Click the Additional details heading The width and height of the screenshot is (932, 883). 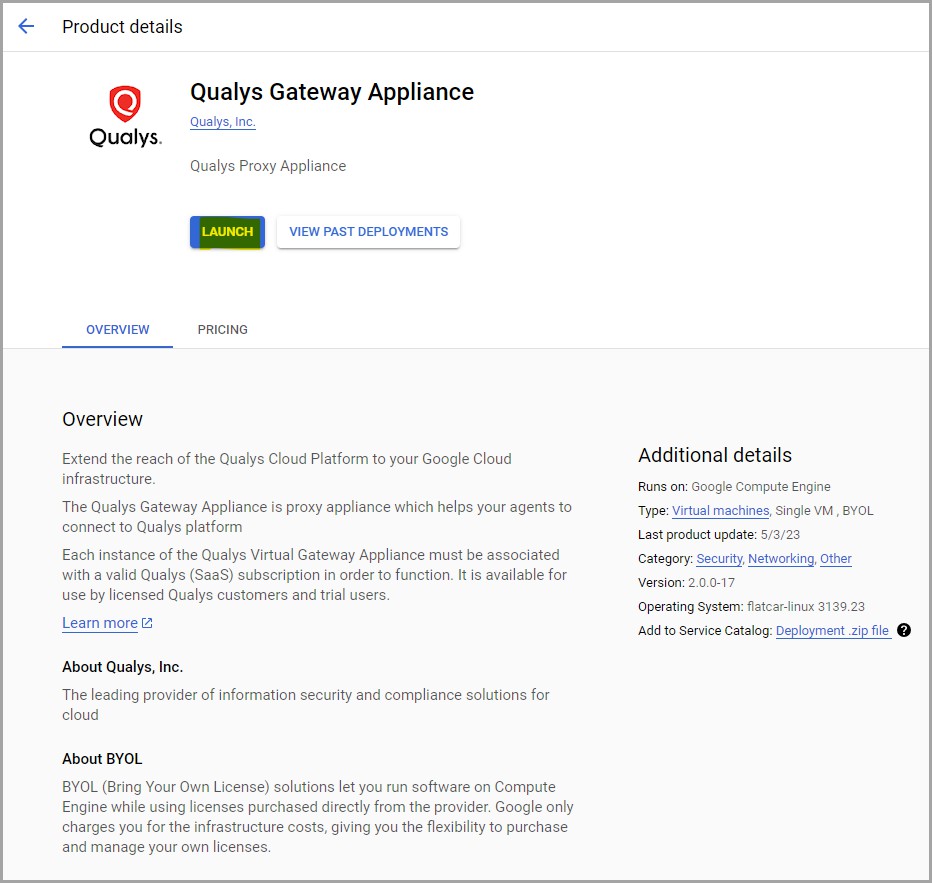point(715,455)
